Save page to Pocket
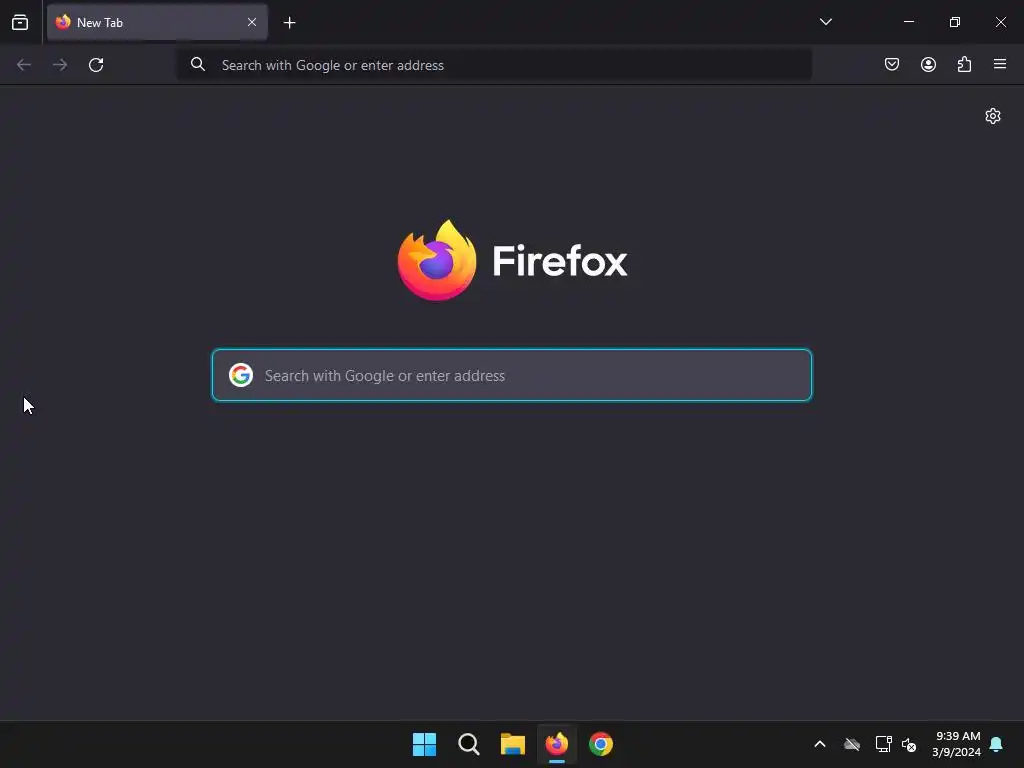1024x768 pixels. pos(891,64)
